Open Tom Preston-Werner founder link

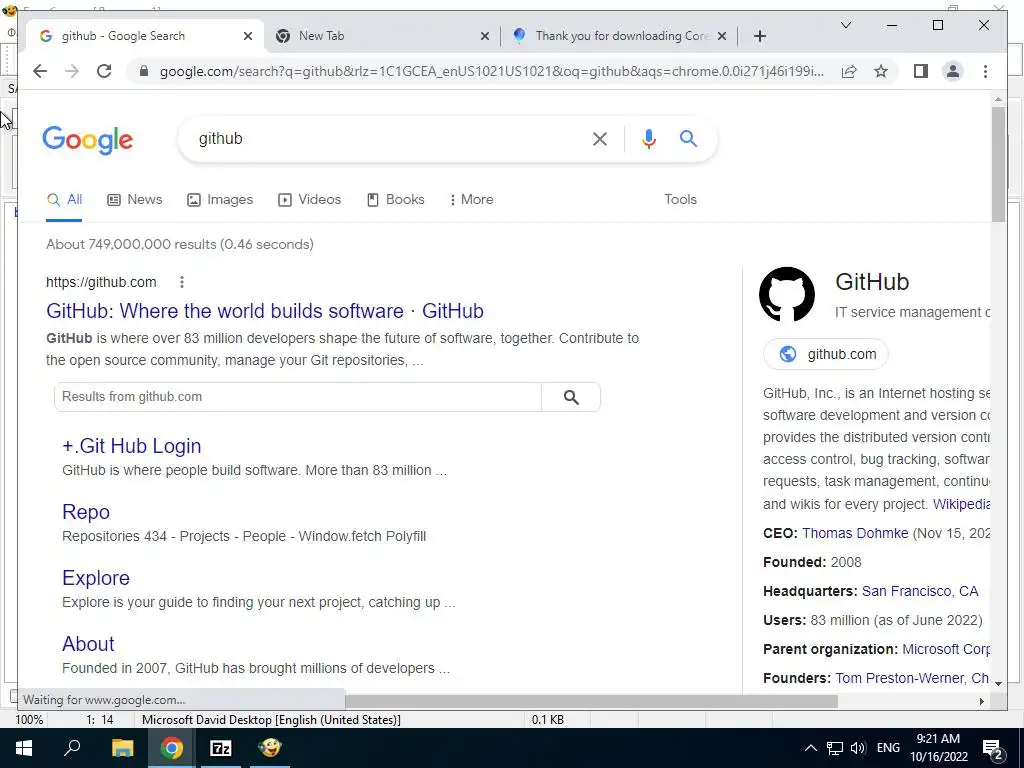tap(899, 678)
